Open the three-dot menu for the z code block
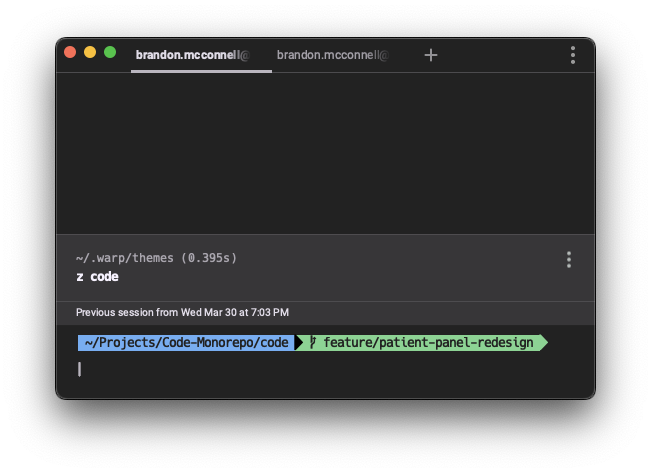651x473 pixels. point(569,260)
